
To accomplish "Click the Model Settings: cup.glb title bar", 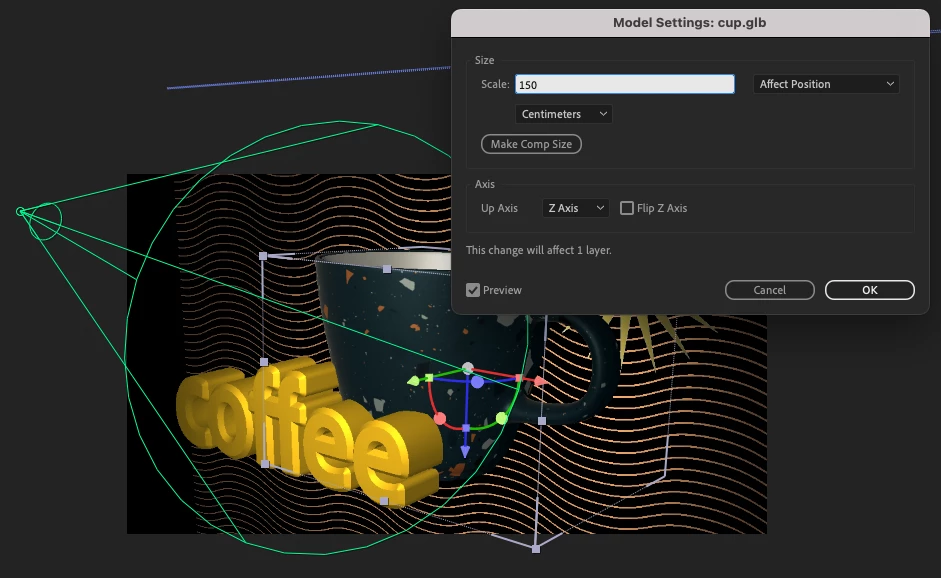I will click(x=690, y=23).
